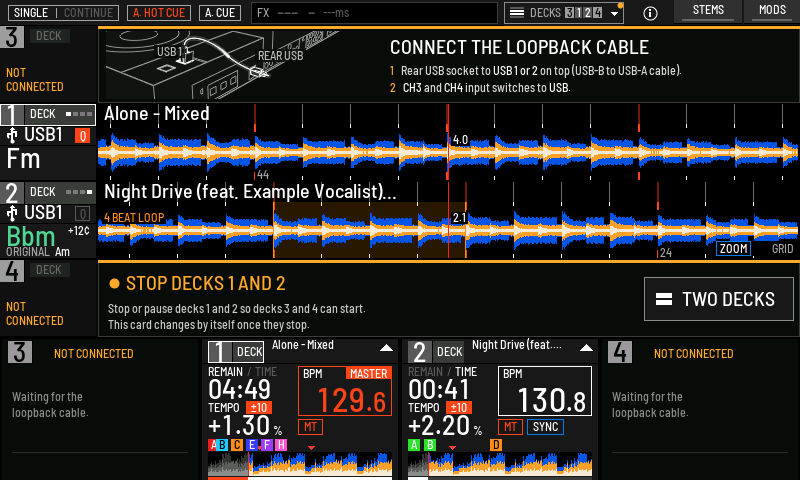Jump to hot cue C on deck 1
The width and height of the screenshot is (800, 480).
(237, 445)
